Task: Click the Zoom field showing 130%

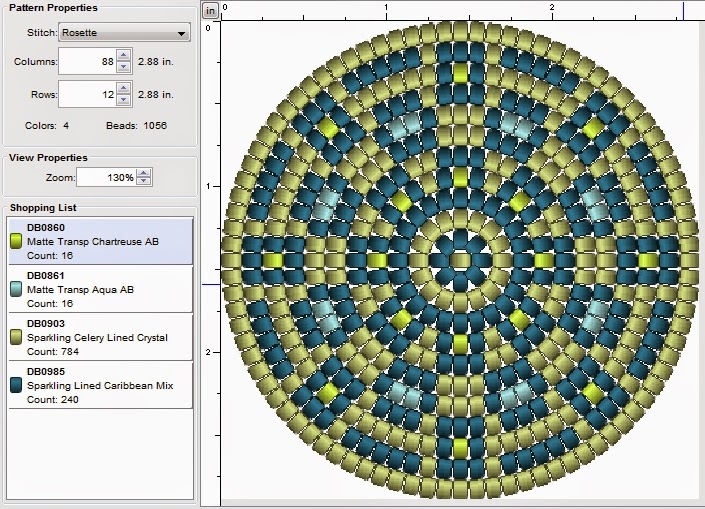Action: point(106,177)
